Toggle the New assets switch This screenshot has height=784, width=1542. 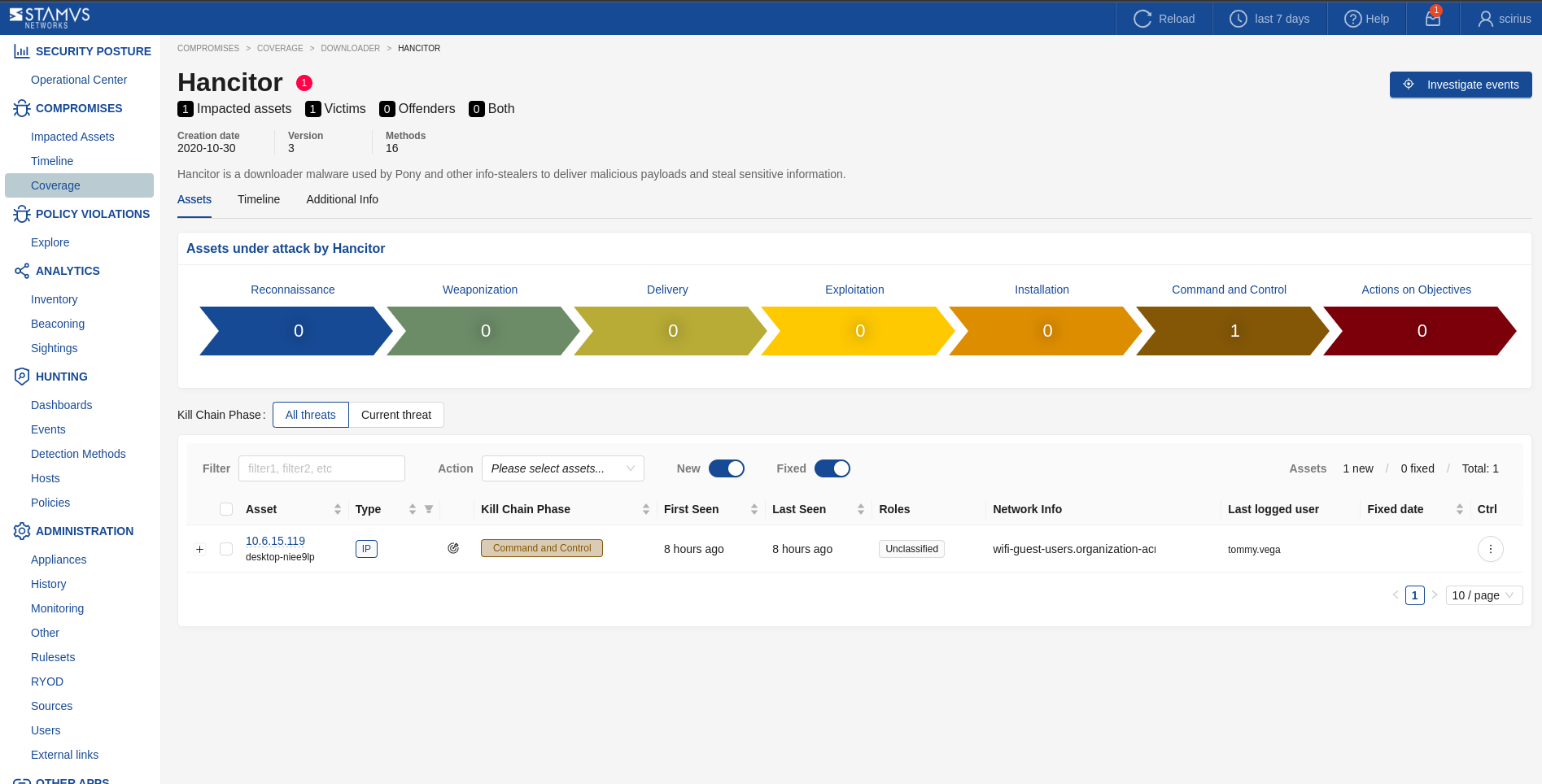pos(726,468)
